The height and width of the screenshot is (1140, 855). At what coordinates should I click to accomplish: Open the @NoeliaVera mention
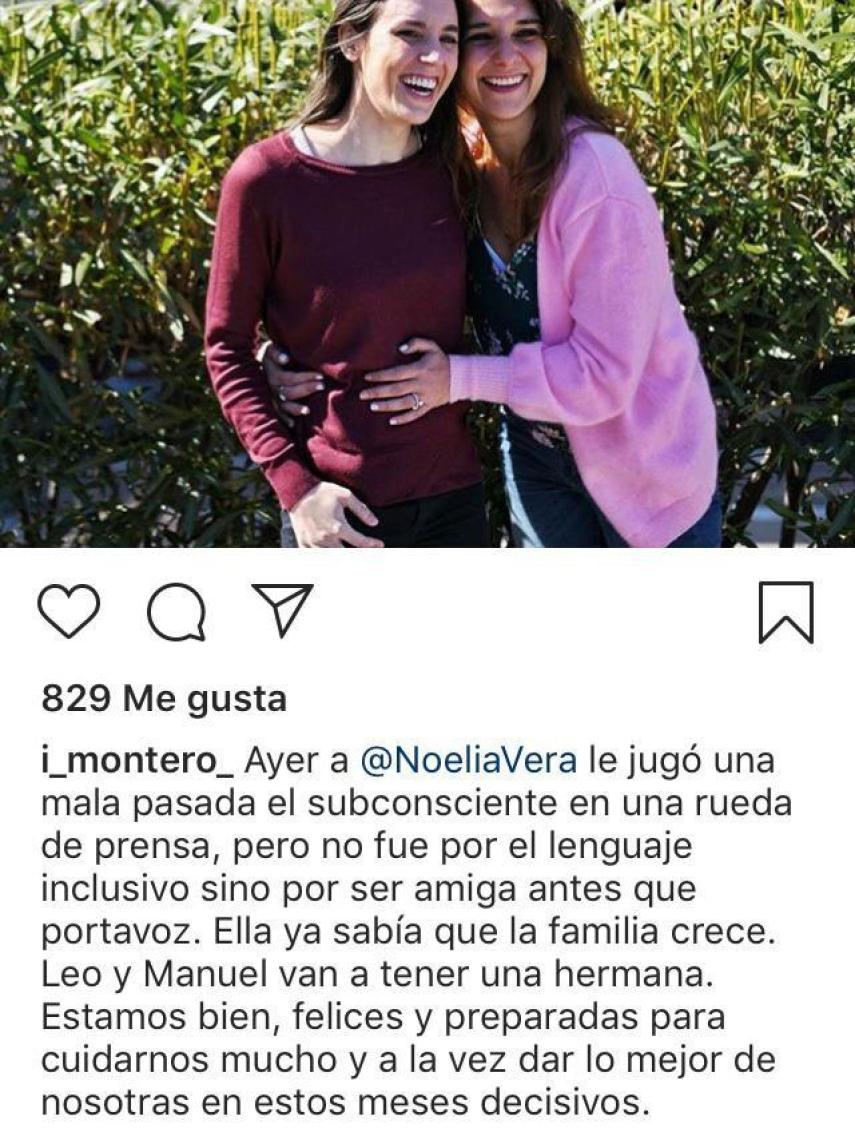tap(469, 760)
